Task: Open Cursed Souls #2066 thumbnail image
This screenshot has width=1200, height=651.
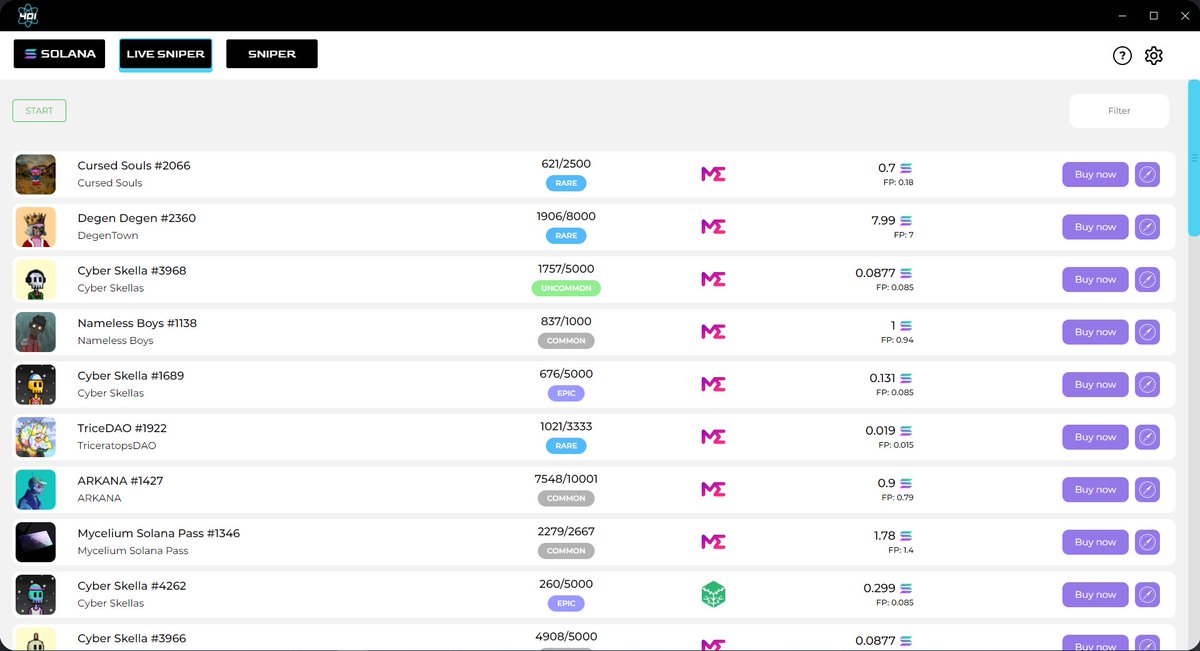Action: [35, 174]
